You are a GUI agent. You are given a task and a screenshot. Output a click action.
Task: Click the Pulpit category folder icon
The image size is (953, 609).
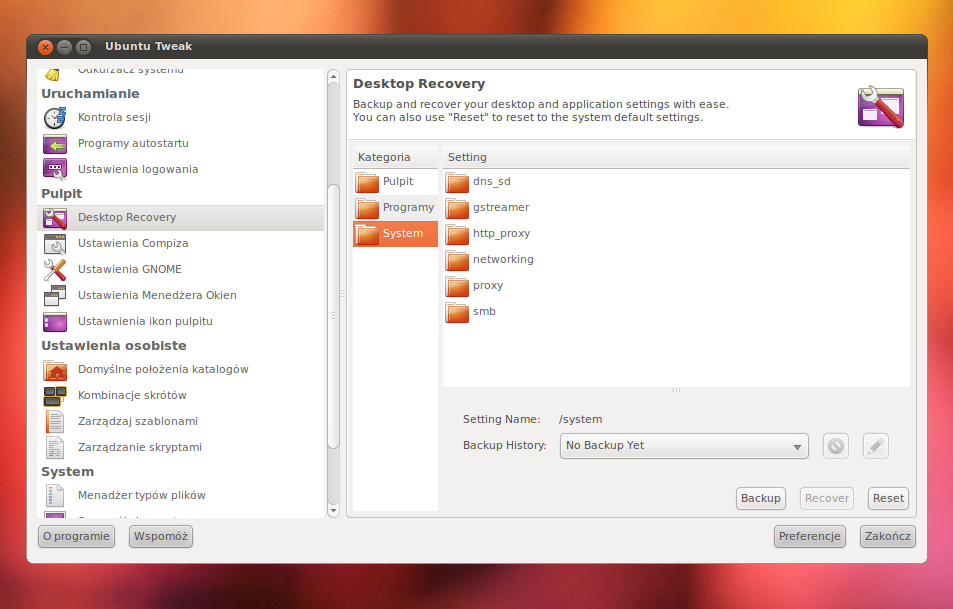pyautogui.click(x=367, y=182)
